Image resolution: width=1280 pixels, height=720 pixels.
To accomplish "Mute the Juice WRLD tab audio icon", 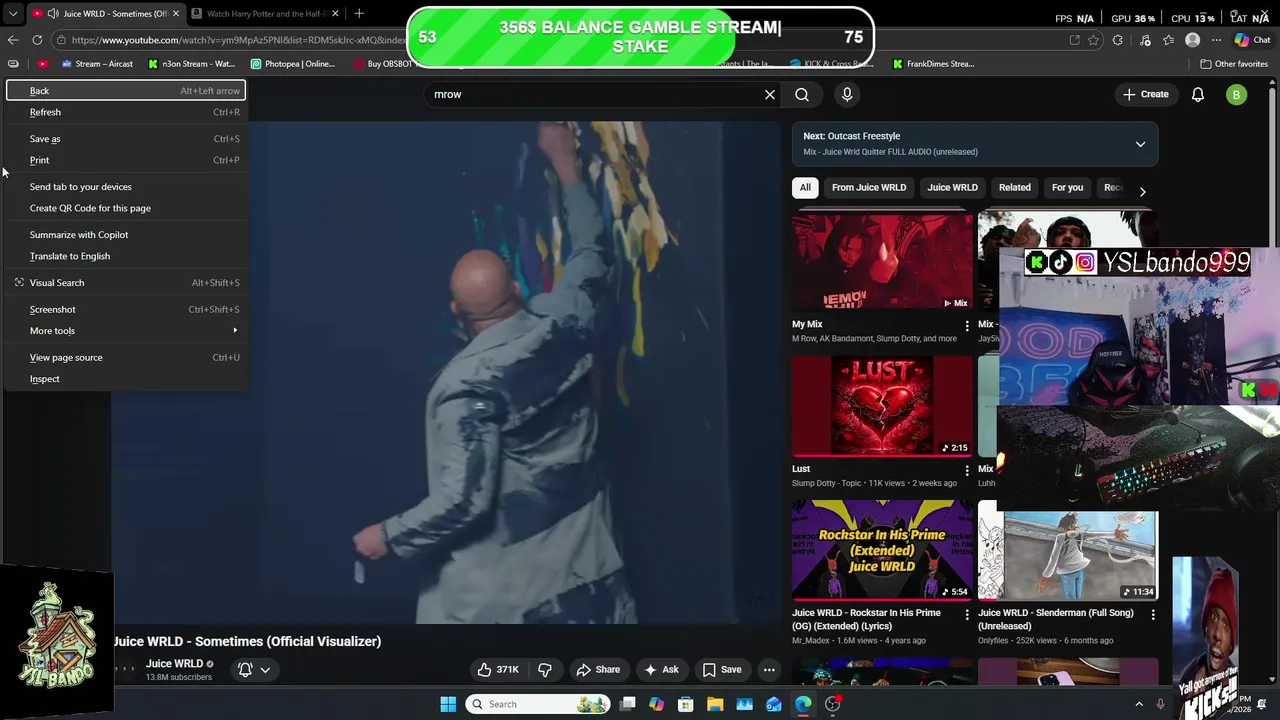I will pyautogui.click(x=52, y=14).
